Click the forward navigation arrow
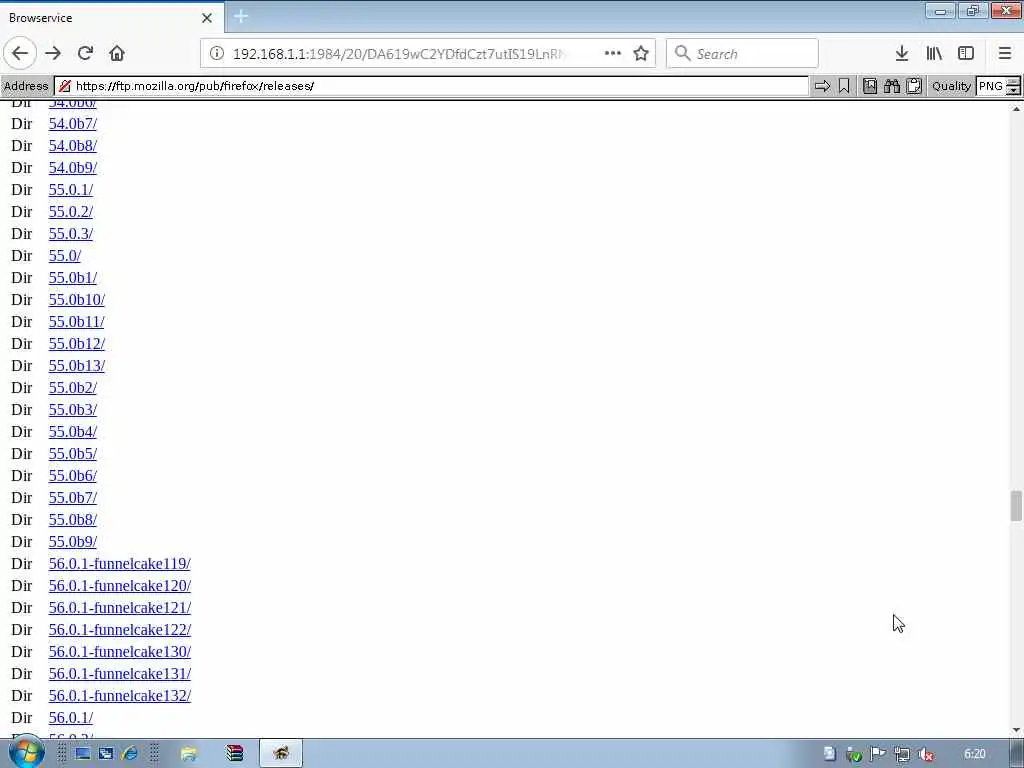This screenshot has width=1024, height=768. point(53,53)
